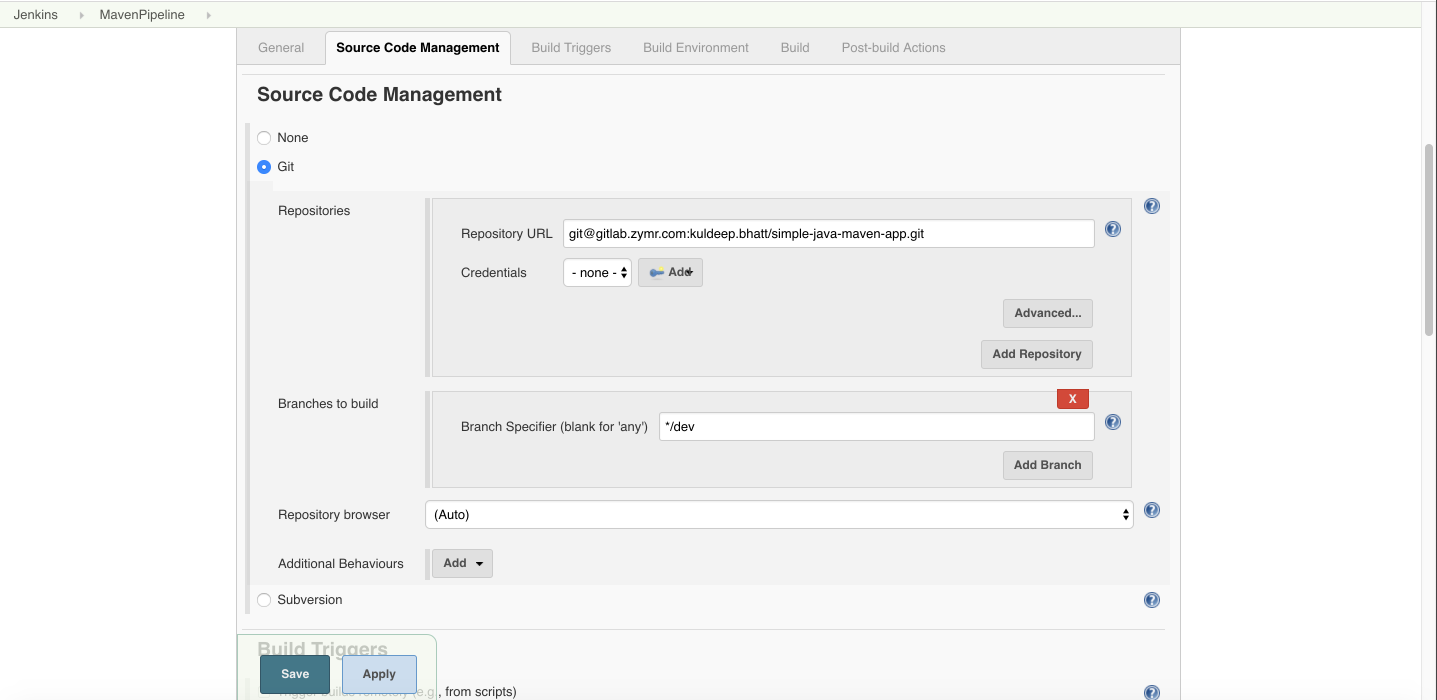Expand the Additional Behaviours Add dropdown
The height and width of the screenshot is (700, 1437).
[461, 563]
